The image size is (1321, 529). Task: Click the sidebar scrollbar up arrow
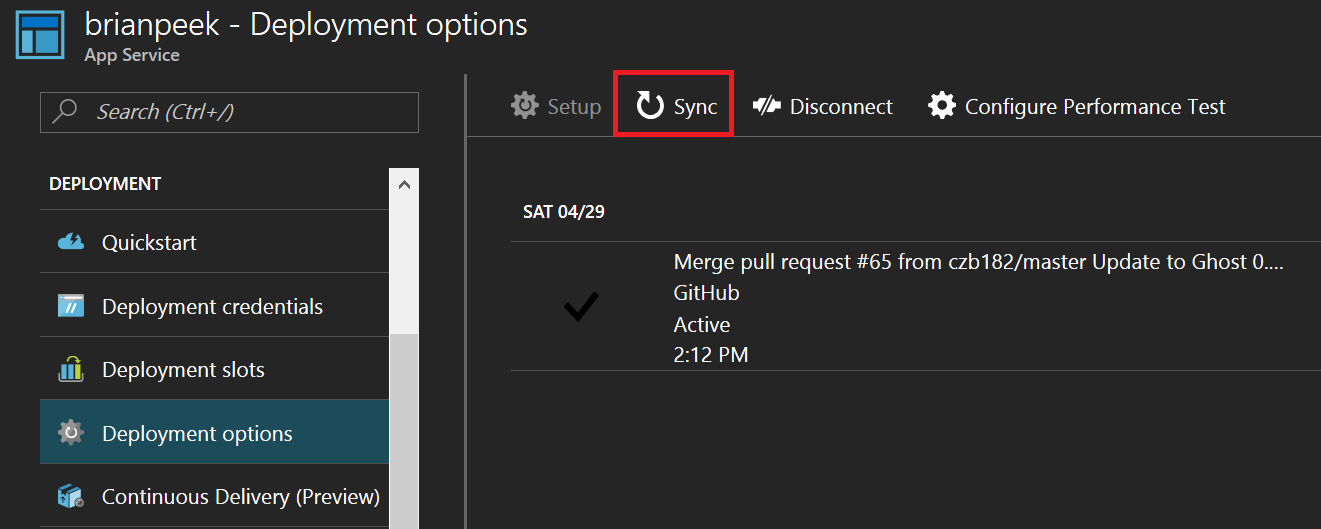point(403,184)
